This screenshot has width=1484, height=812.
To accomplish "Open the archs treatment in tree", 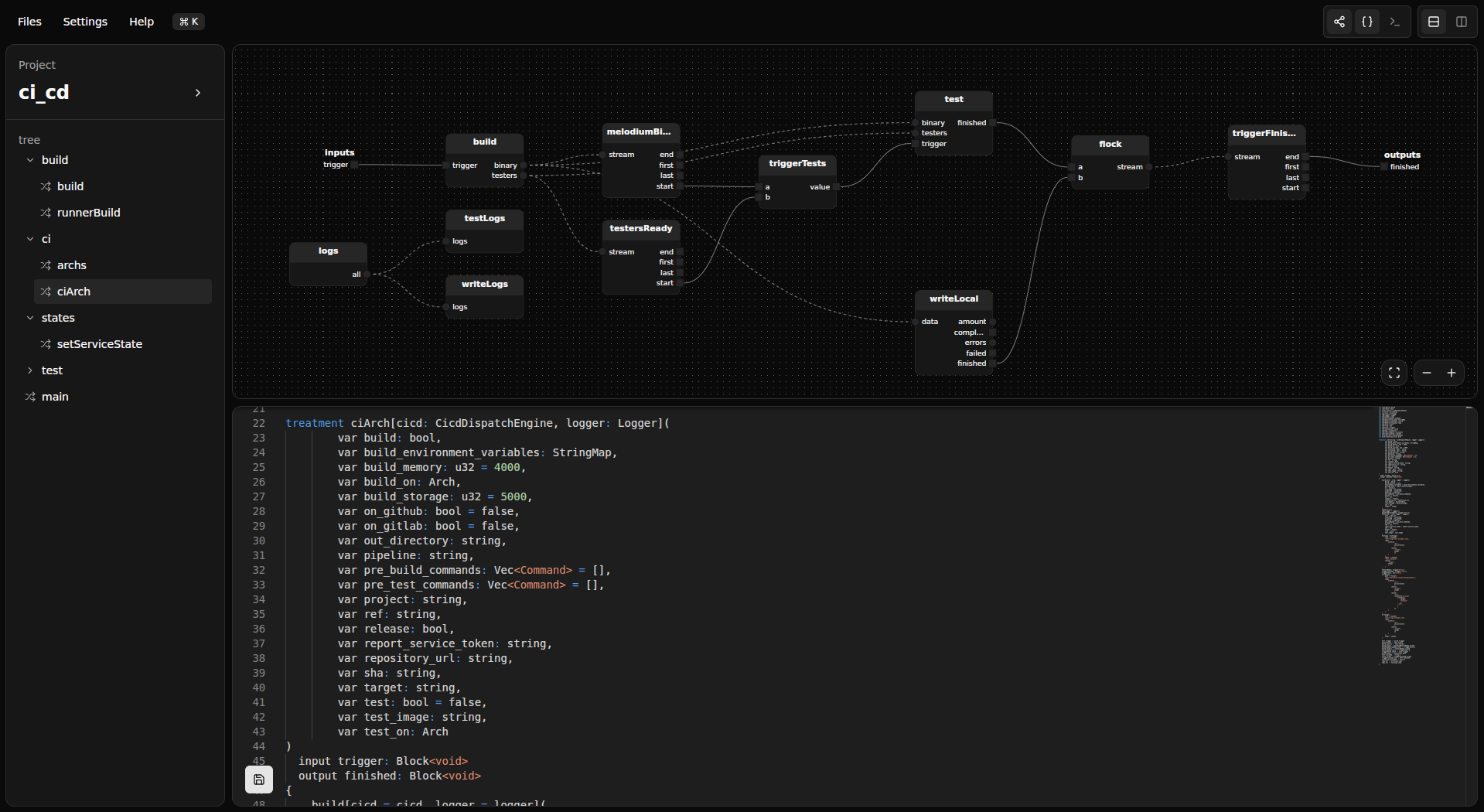I will coord(71,265).
